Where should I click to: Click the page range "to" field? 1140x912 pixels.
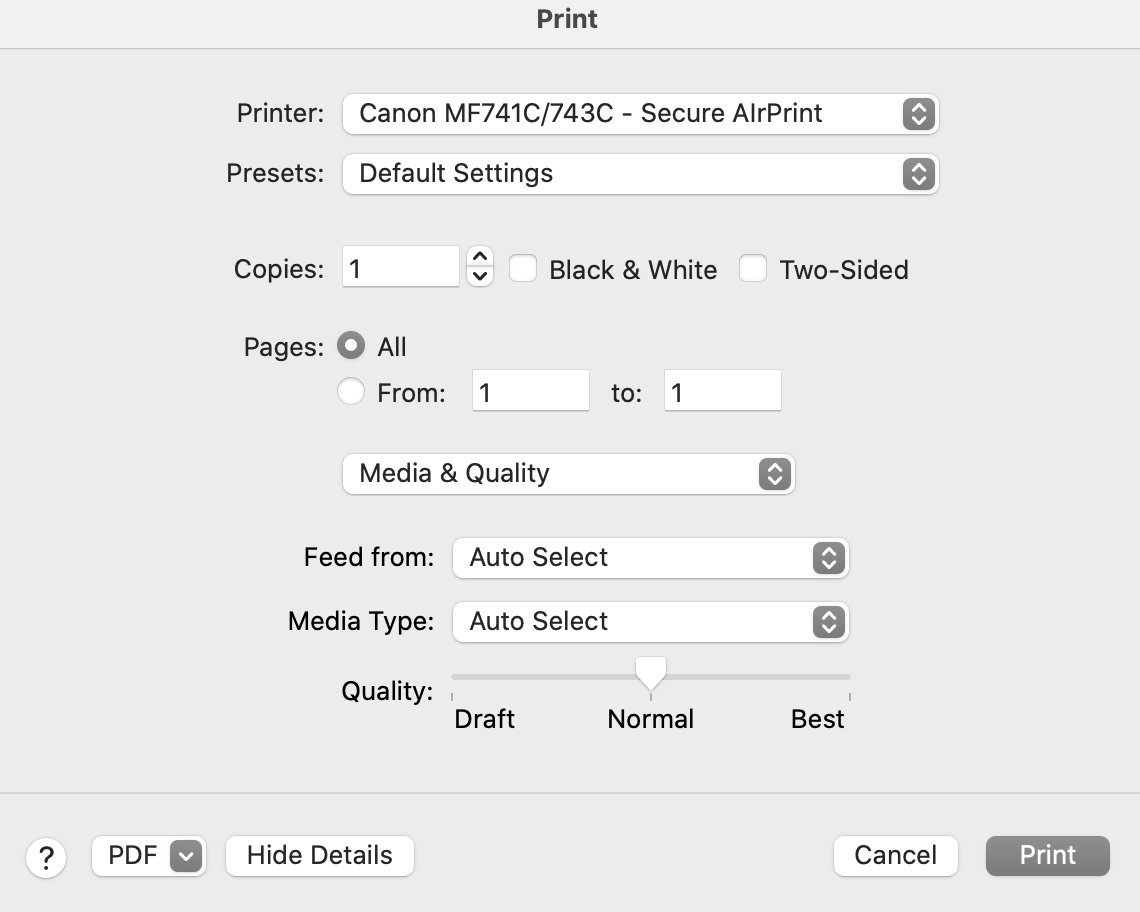click(x=722, y=392)
